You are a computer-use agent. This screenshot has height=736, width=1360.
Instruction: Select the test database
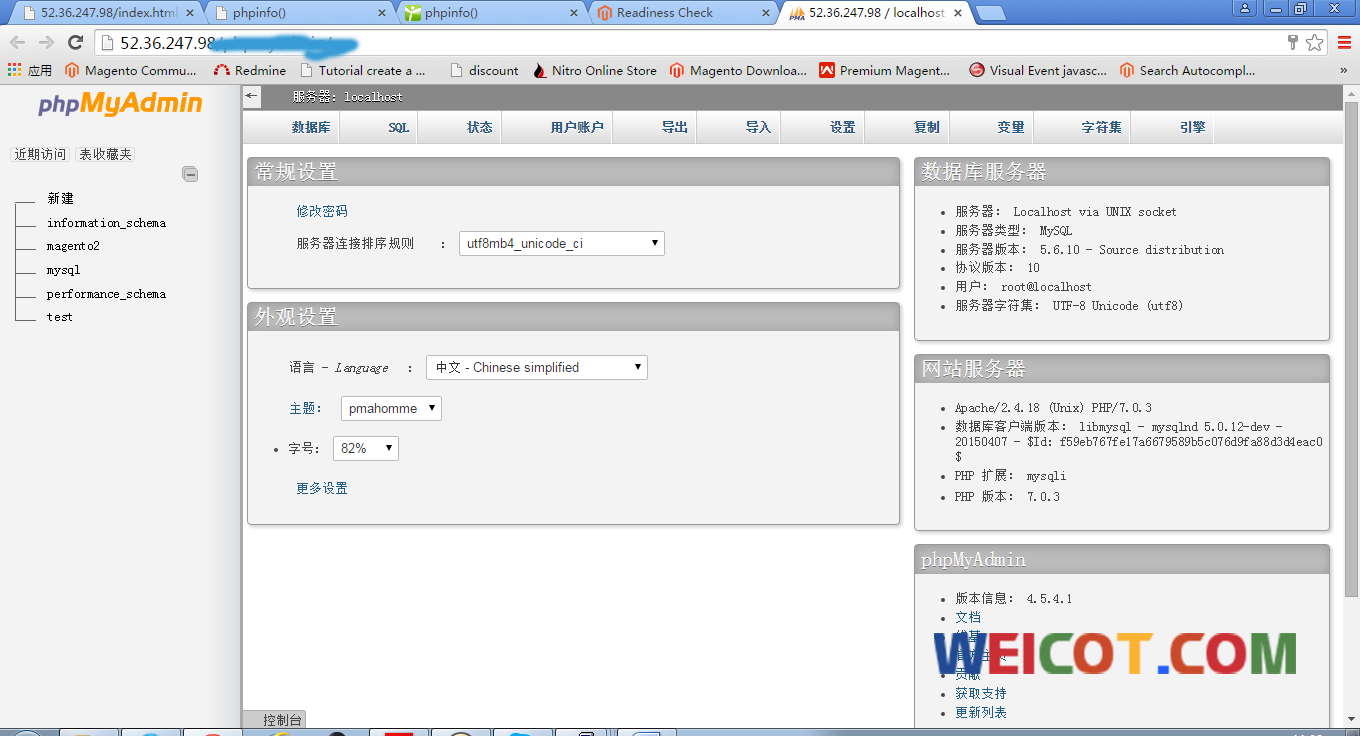(60, 317)
